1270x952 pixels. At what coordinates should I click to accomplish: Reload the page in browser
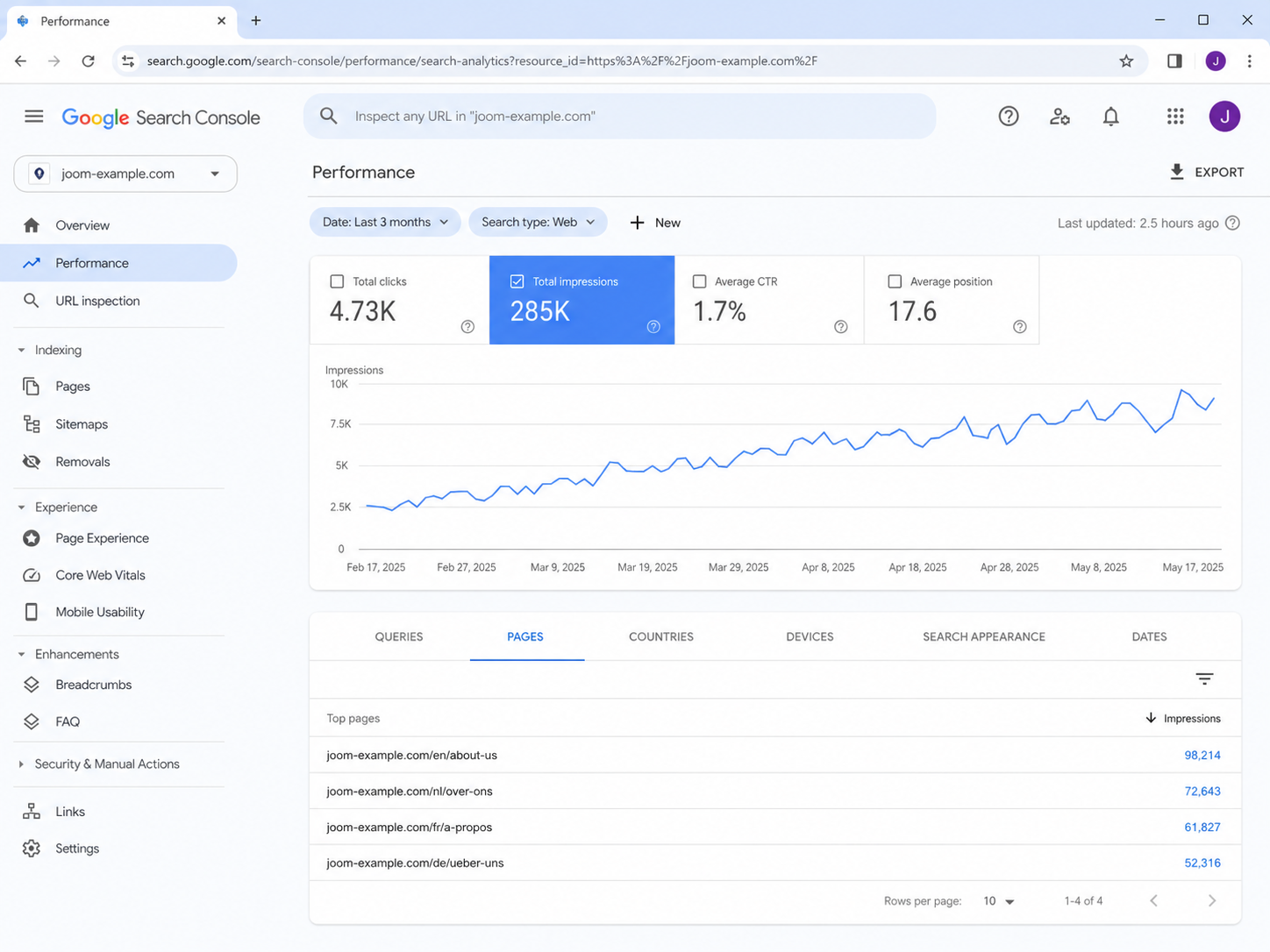(x=88, y=61)
